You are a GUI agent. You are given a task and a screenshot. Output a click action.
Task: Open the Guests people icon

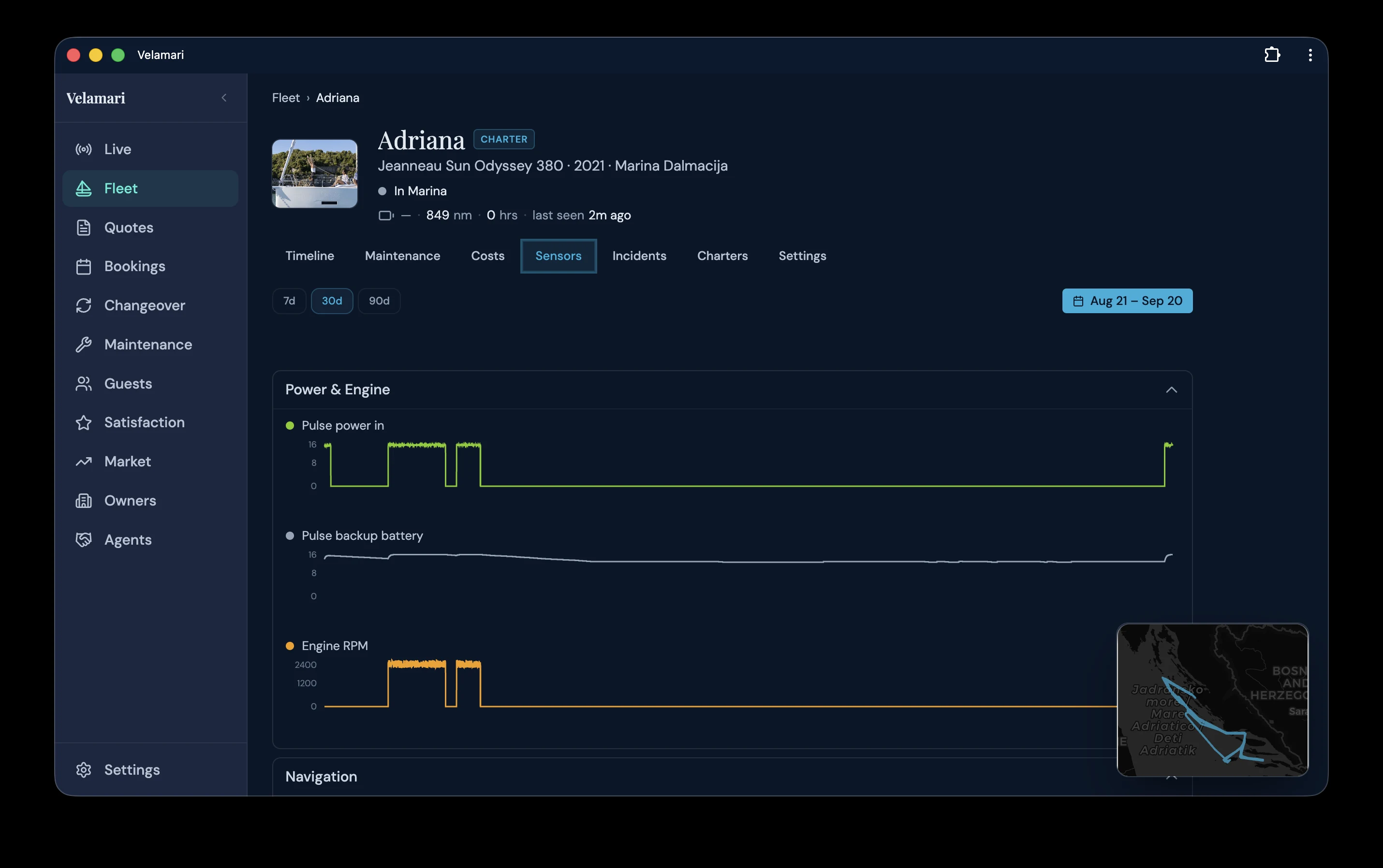point(84,383)
